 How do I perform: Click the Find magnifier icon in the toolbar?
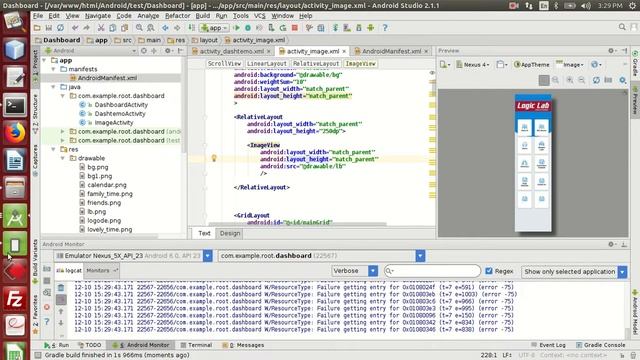tap(139, 28)
